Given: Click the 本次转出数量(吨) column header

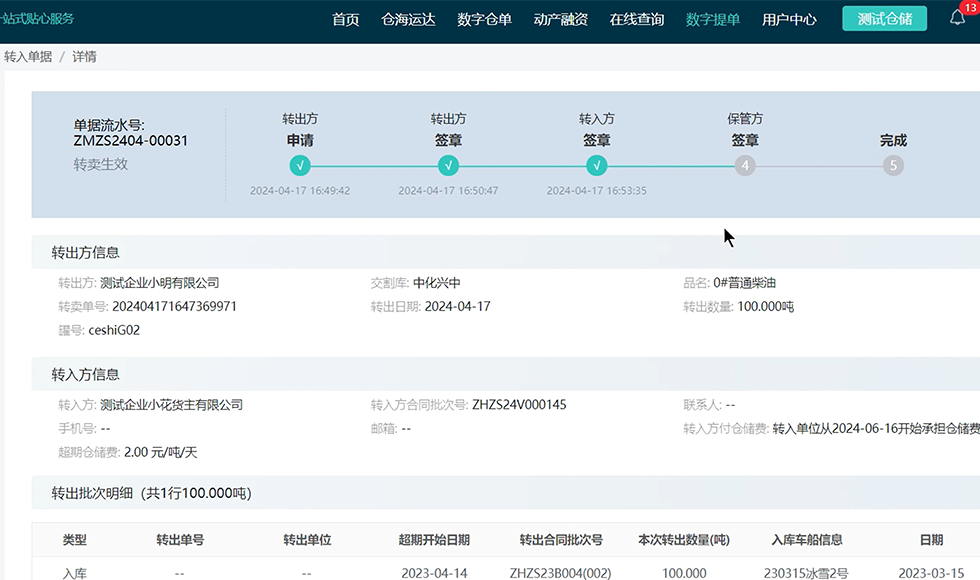Looking at the screenshot, I should (x=684, y=540).
